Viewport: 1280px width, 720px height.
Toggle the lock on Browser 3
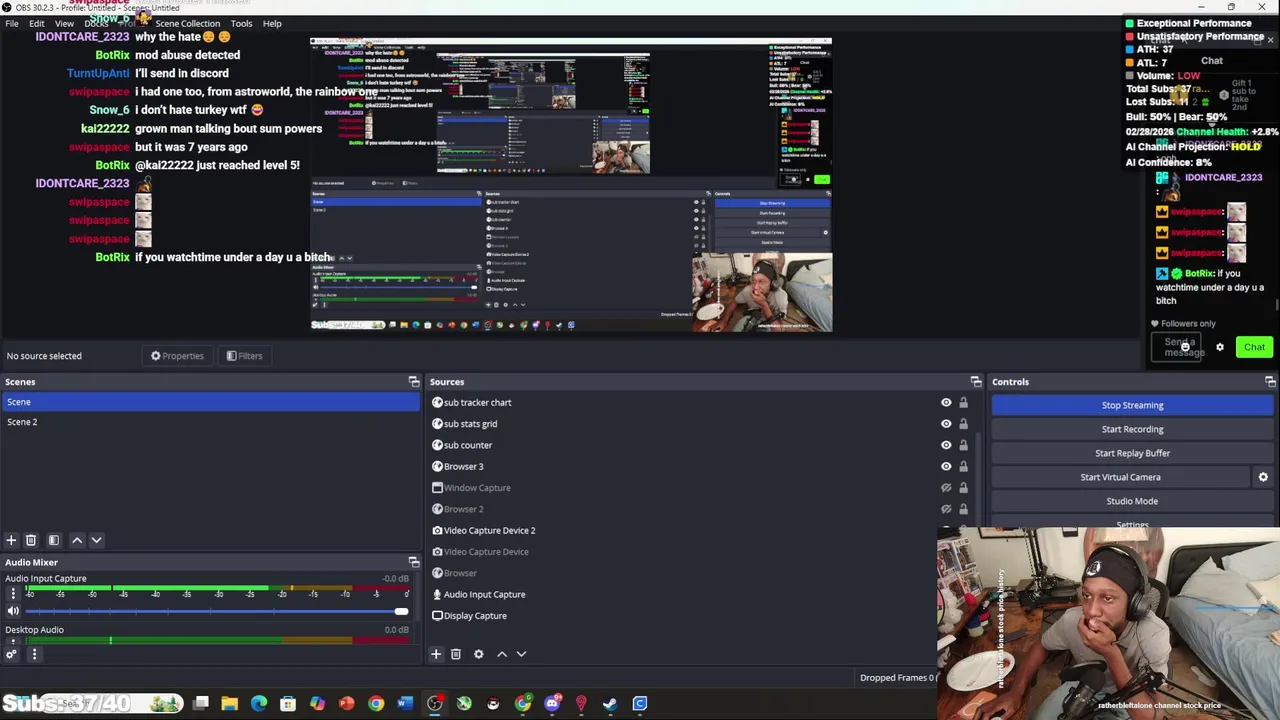pyautogui.click(x=963, y=466)
